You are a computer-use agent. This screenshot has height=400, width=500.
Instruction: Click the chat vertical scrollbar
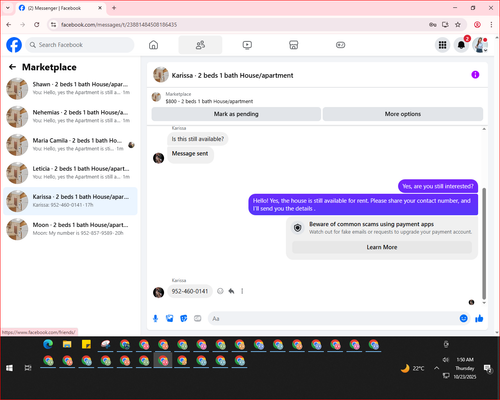point(484,243)
